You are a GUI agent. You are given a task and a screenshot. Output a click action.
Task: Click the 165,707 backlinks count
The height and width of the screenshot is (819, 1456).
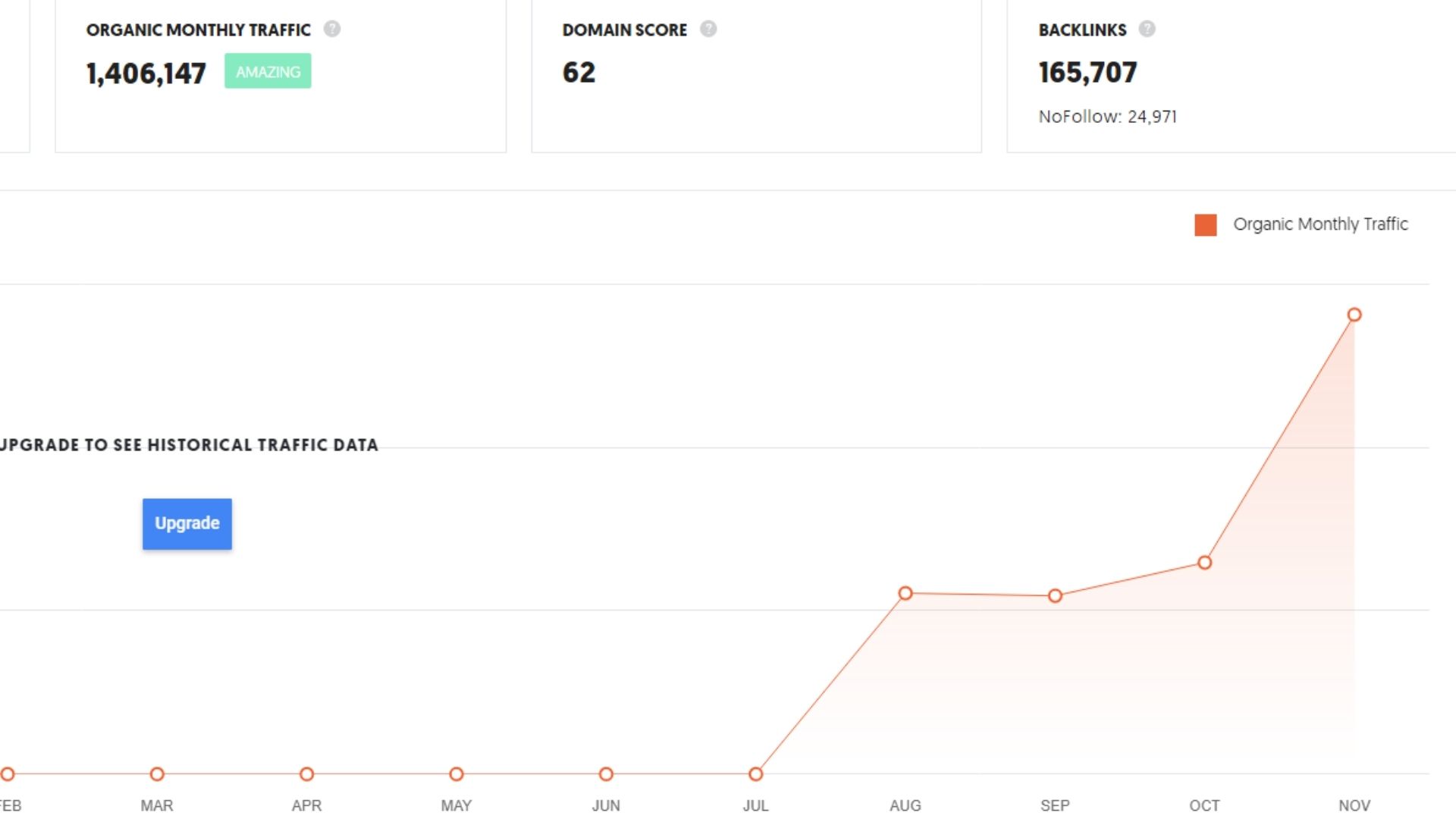(x=1087, y=73)
